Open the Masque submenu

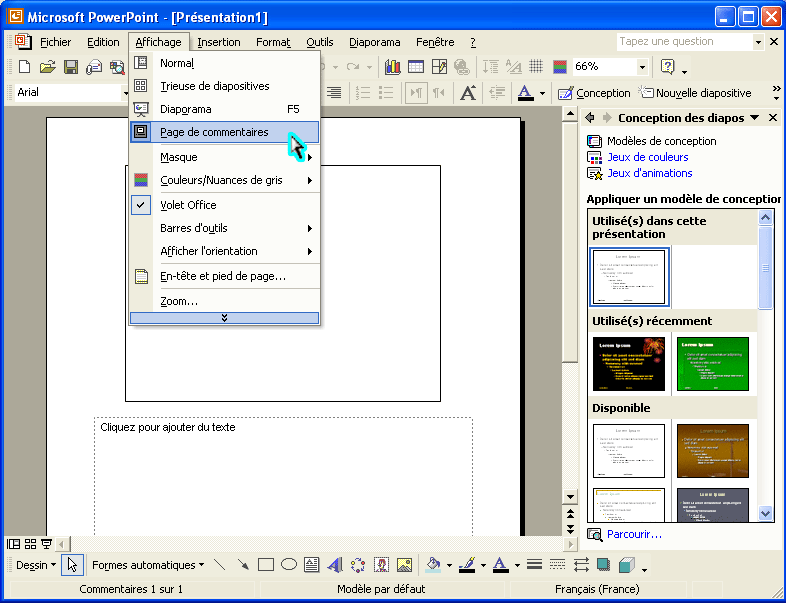(x=225, y=157)
